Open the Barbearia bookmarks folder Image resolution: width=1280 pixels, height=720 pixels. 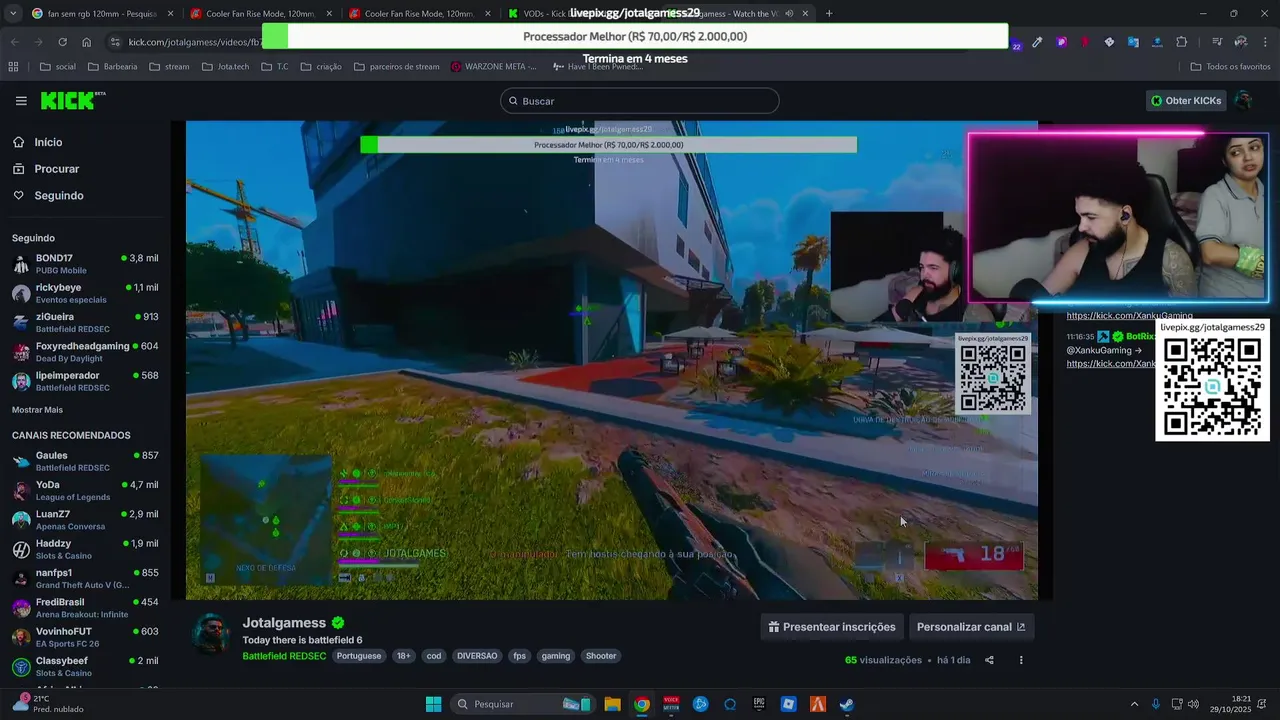(112, 67)
